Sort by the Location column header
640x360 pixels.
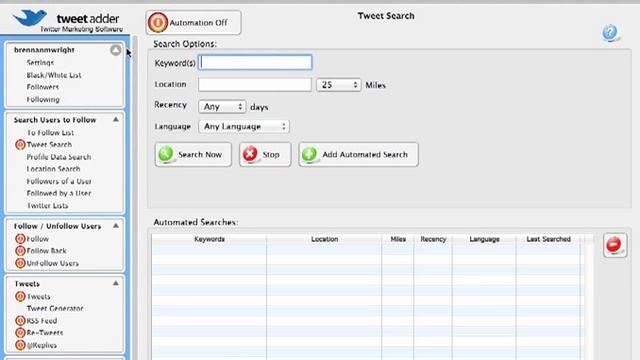(x=324, y=239)
